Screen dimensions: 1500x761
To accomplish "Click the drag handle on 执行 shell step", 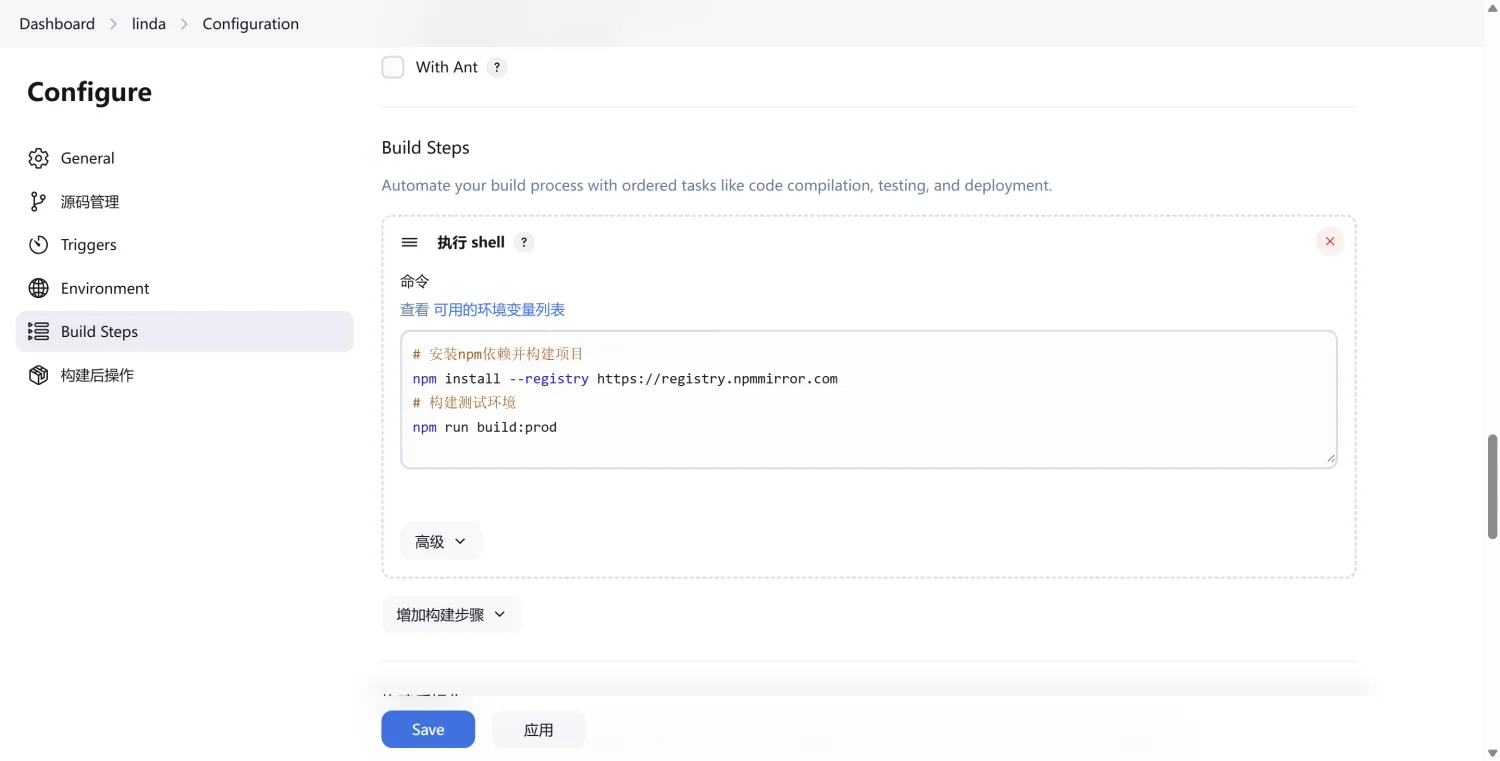I will (409, 241).
